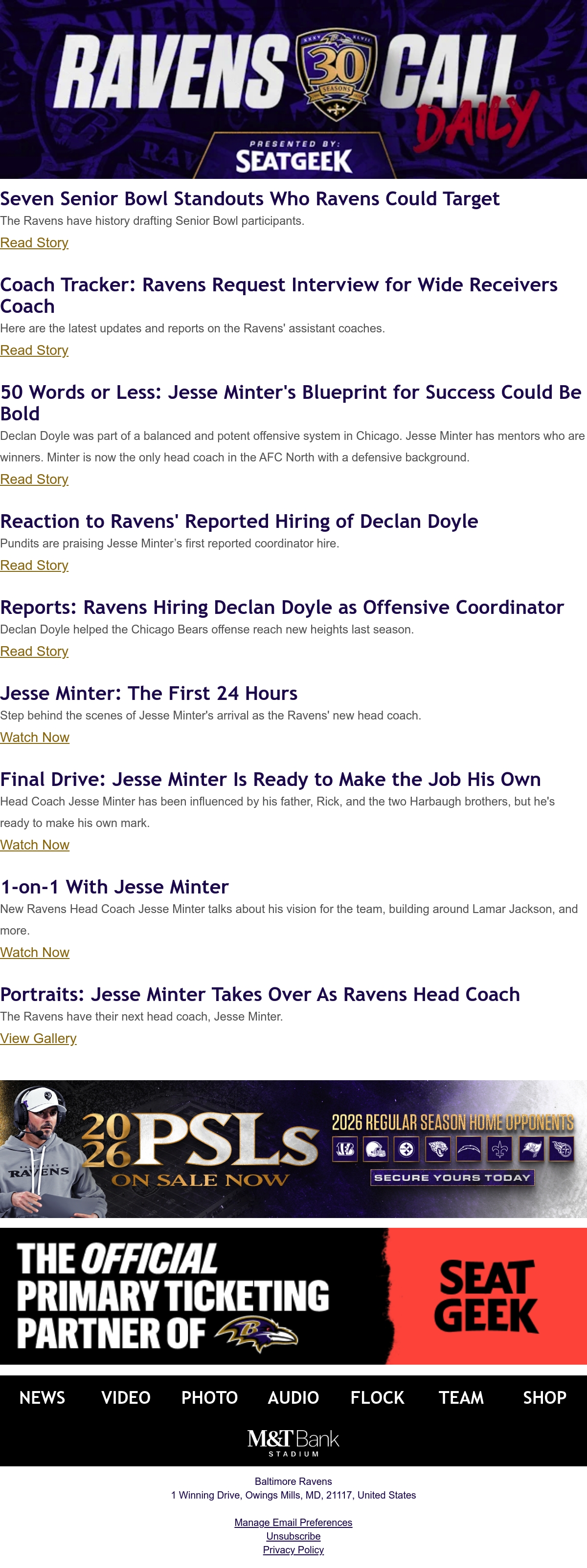587x1568 pixels.
Task: Click the M&T Bank Stadium logo
Action: (x=293, y=1442)
